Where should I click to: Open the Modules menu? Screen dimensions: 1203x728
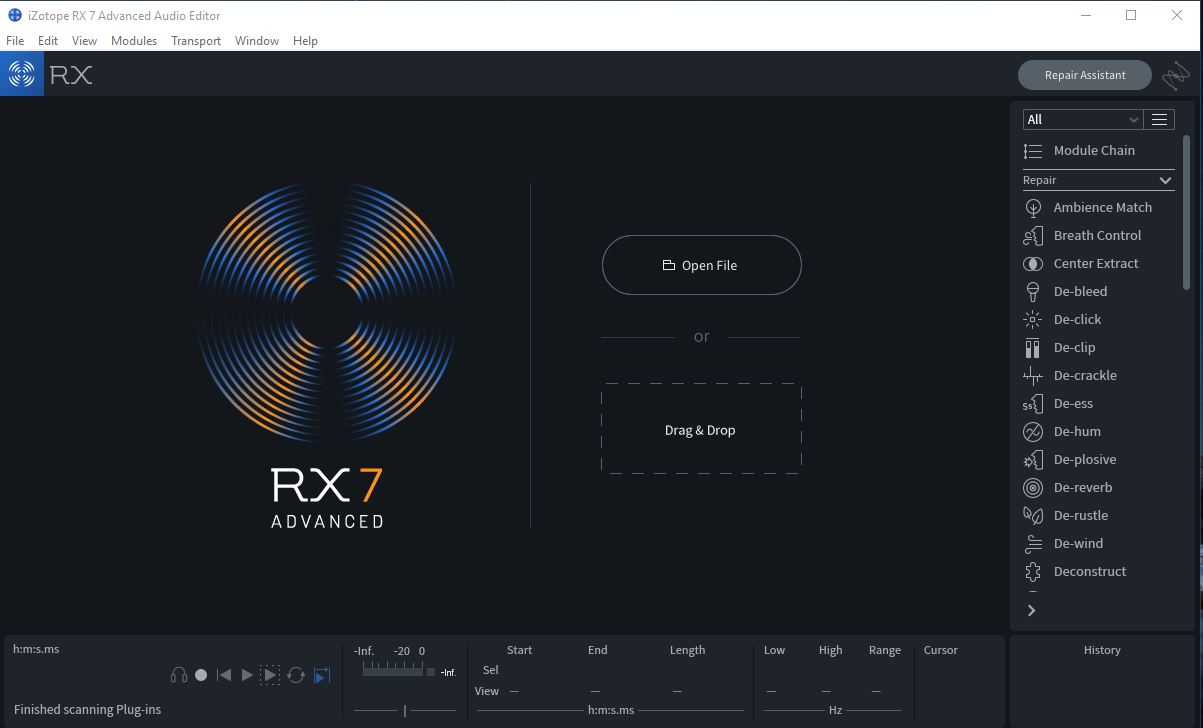tap(134, 40)
